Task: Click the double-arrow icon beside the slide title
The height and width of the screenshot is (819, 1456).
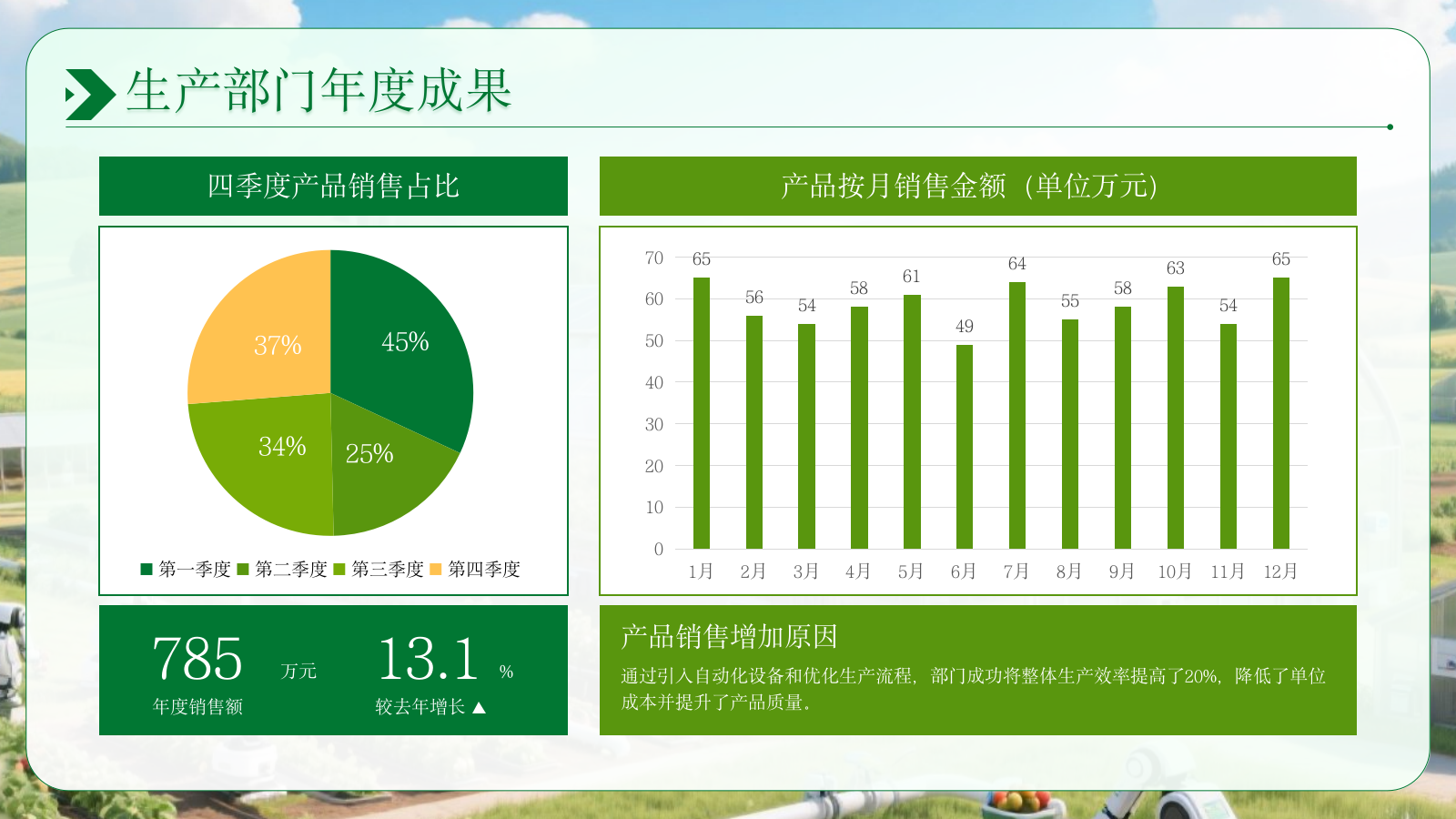Action: tap(88, 91)
